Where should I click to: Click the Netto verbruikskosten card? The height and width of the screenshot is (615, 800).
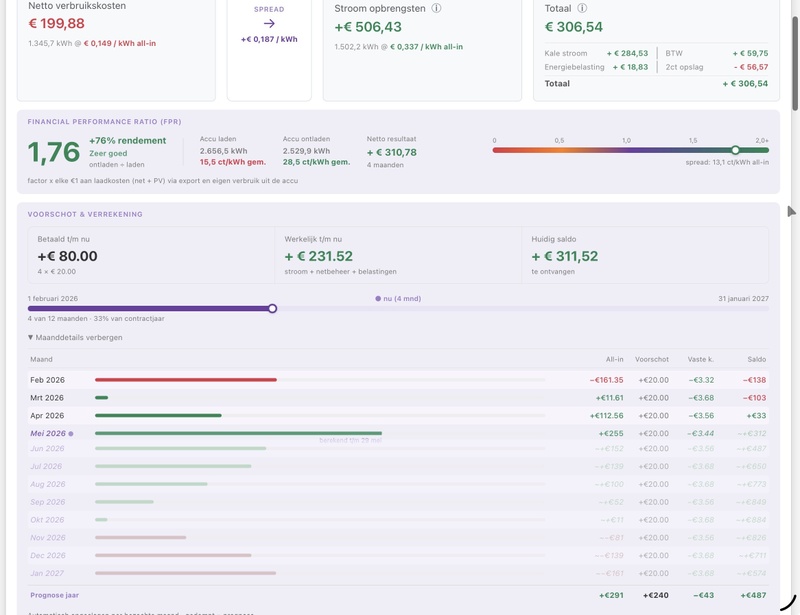pyautogui.click(x=116, y=48)
